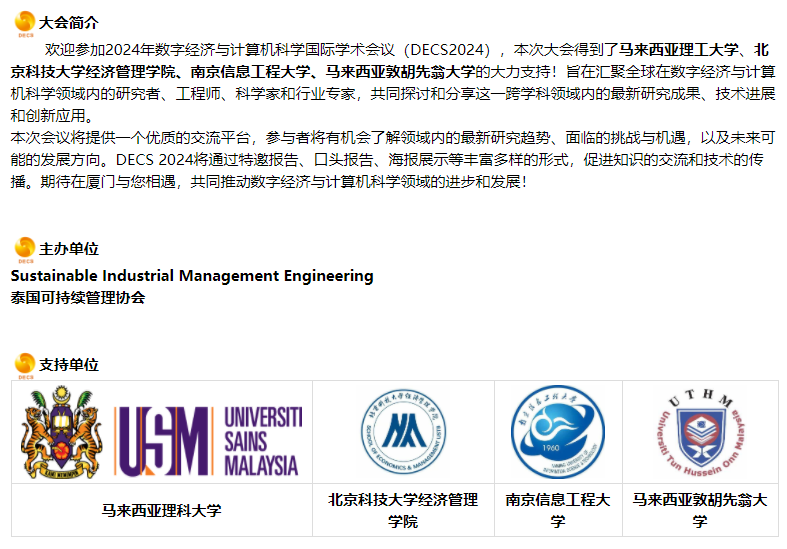Click the DECS icon beside 大会简介
The image size is (787, 549).
point(25,24)
